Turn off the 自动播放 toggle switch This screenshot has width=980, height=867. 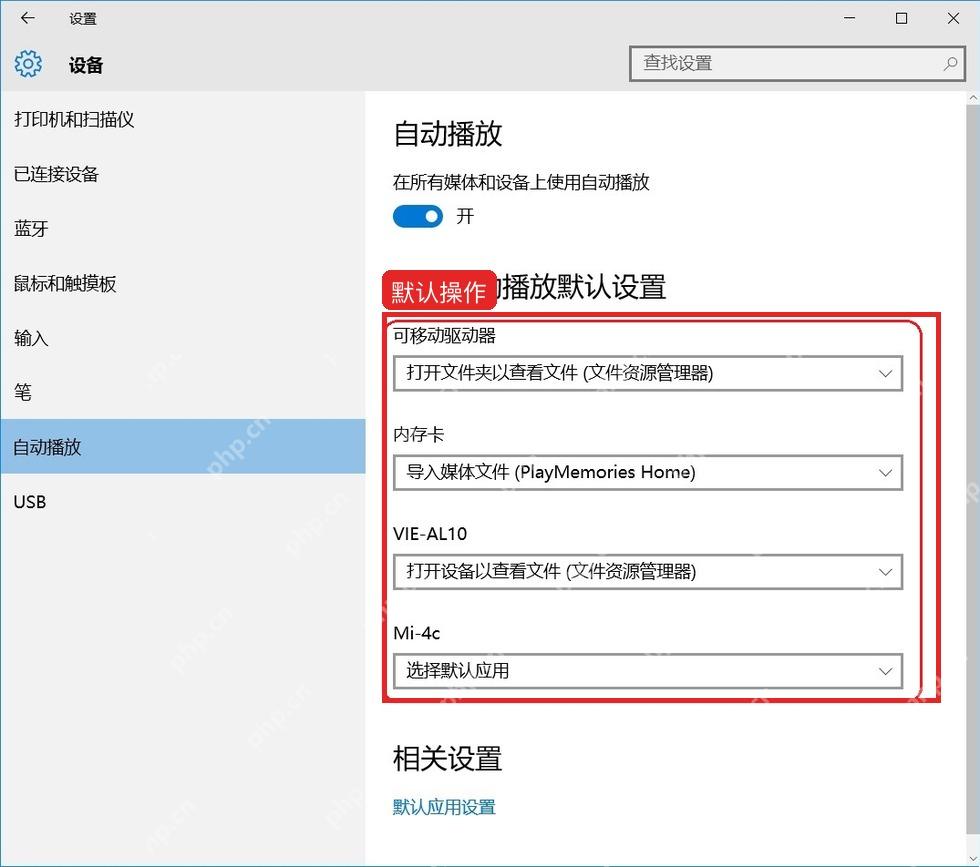click(x=418, y=216)
